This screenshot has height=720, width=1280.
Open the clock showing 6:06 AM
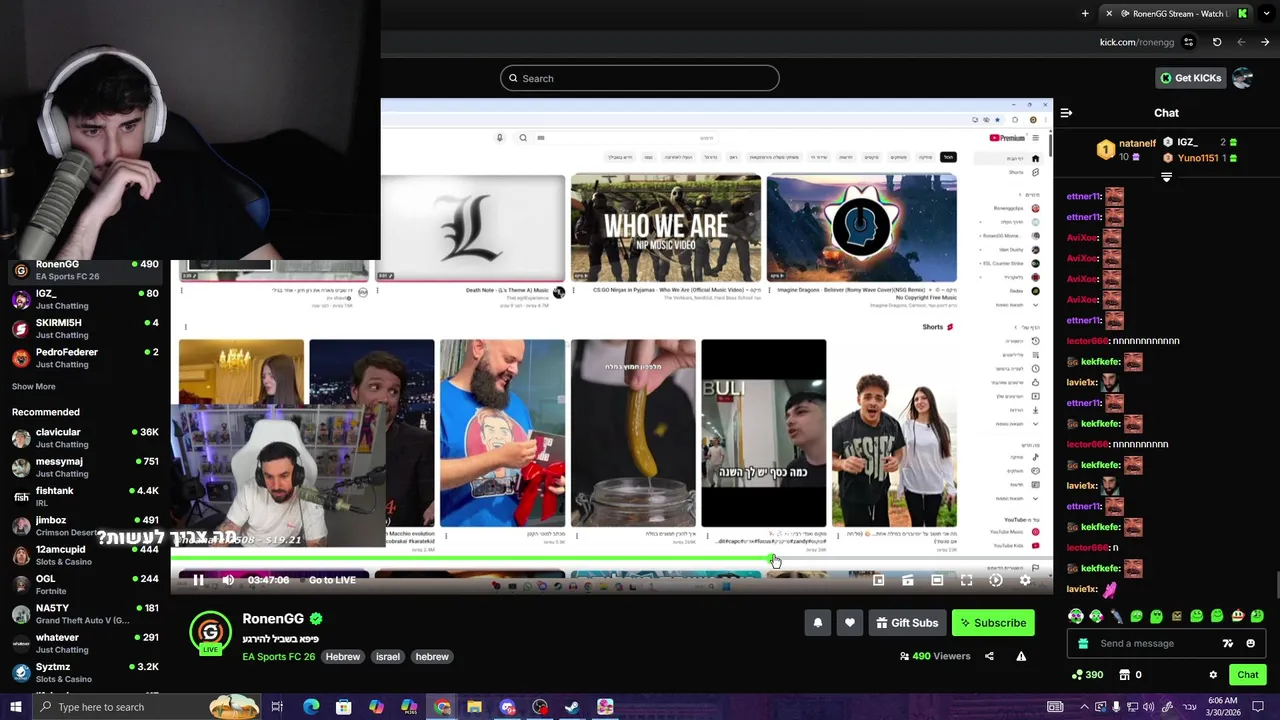pos(1223,707)
